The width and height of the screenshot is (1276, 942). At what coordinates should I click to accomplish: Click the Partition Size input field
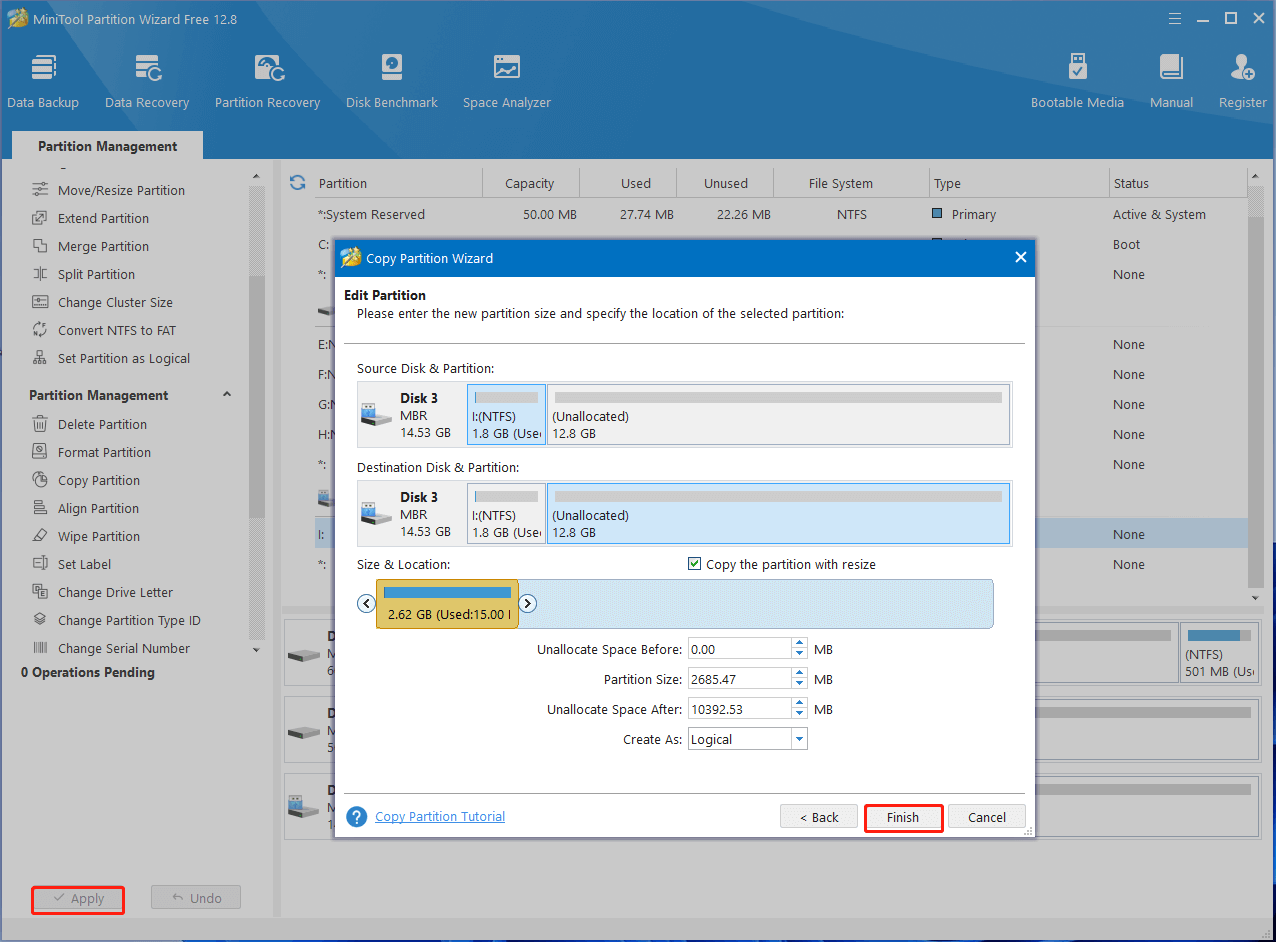click(x=740, y=679)
